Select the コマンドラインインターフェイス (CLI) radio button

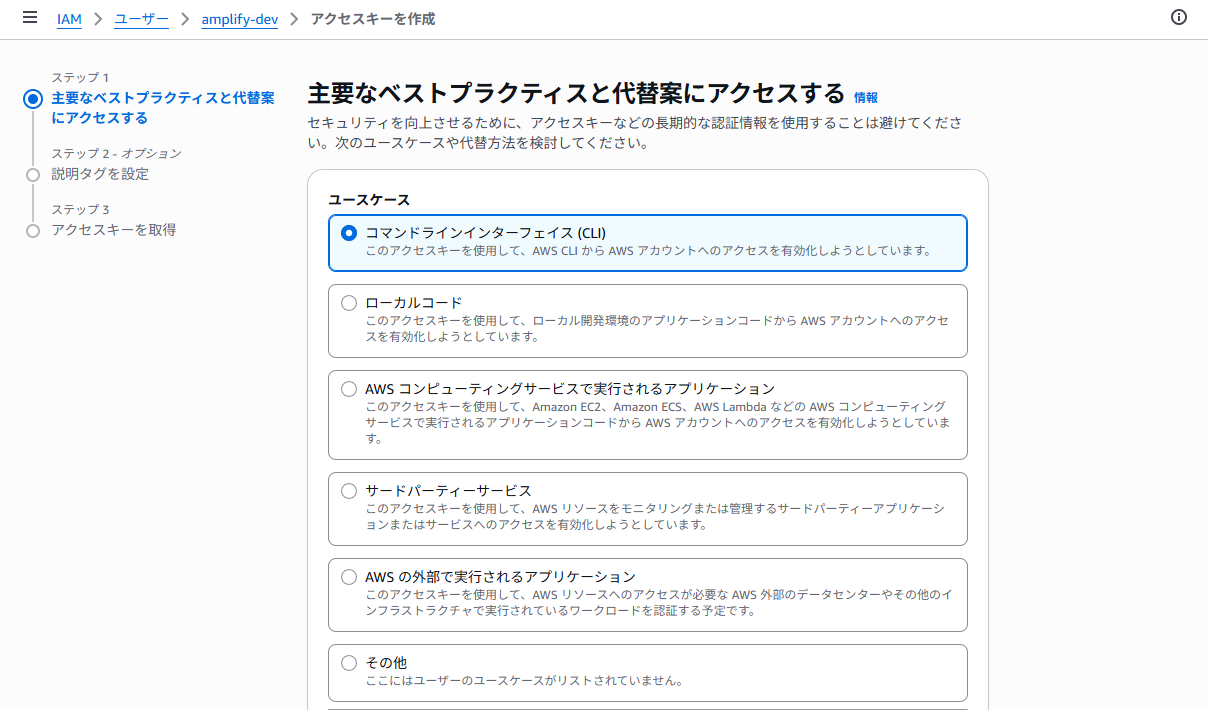click(x=349, y=233)
